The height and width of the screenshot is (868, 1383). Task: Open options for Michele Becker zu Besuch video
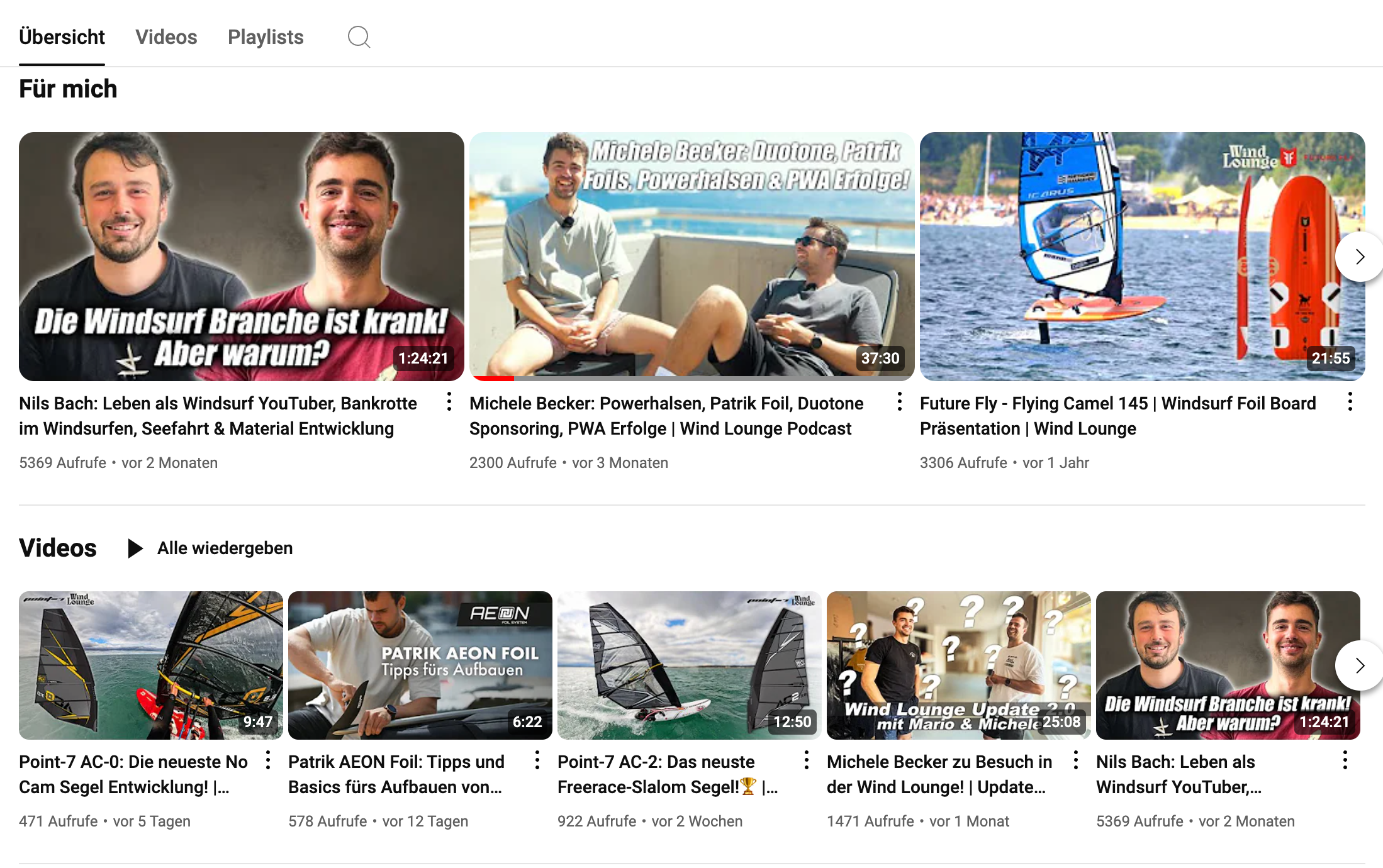1076,760
